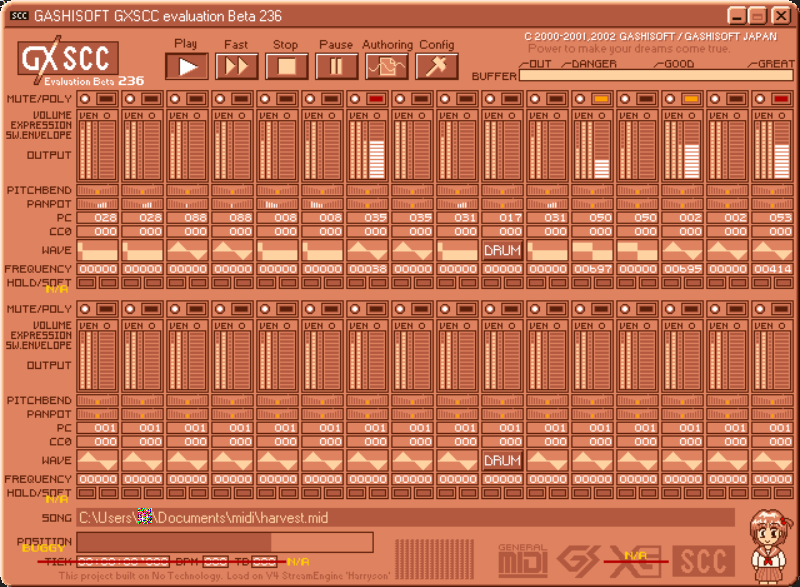Toggle mute circle on bottom channel 1
Image resolution: width=800 pixels, height=587 pixels.
(85, 309)
